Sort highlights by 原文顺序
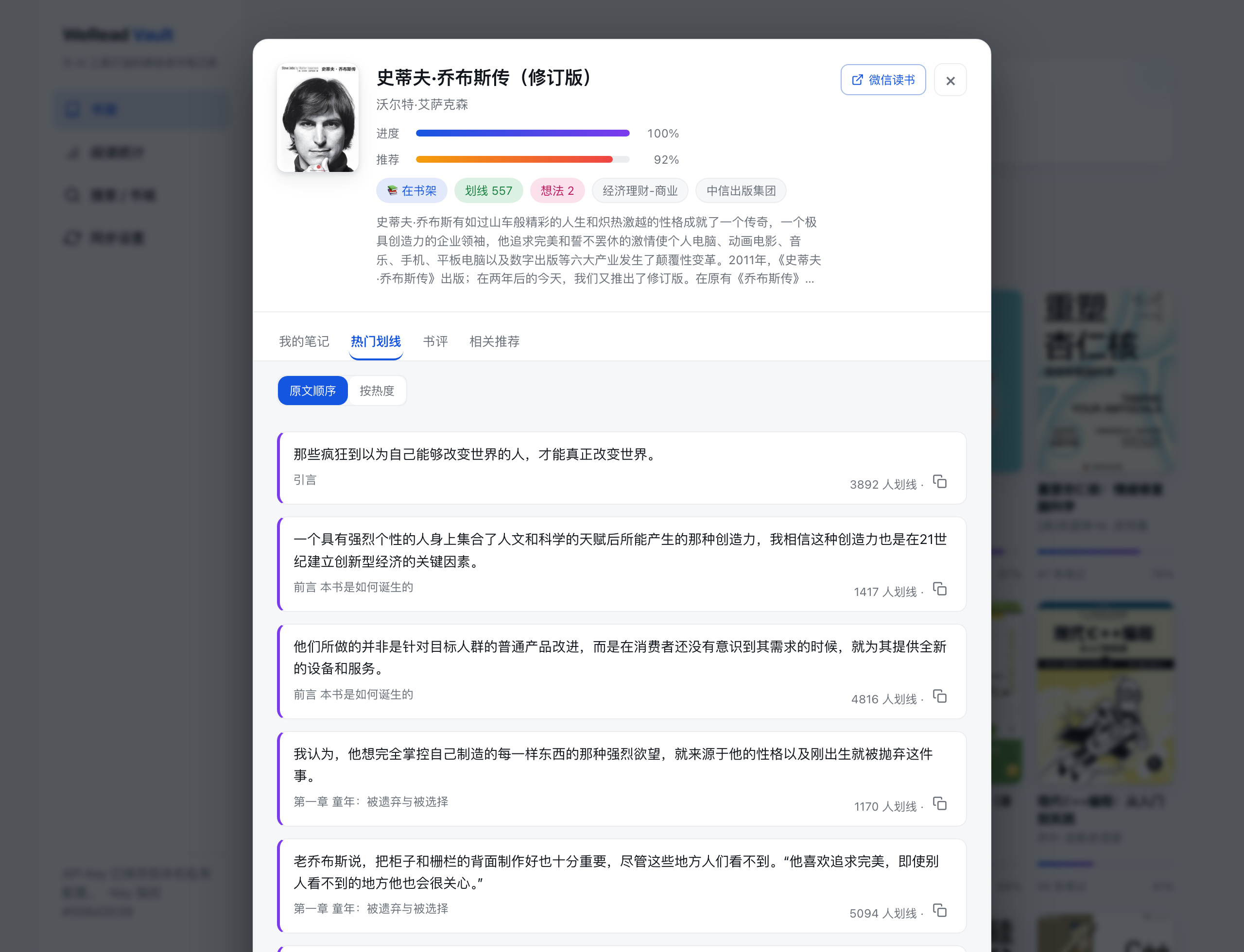Viewport: 1244px width, 952px height. (312, 391)
